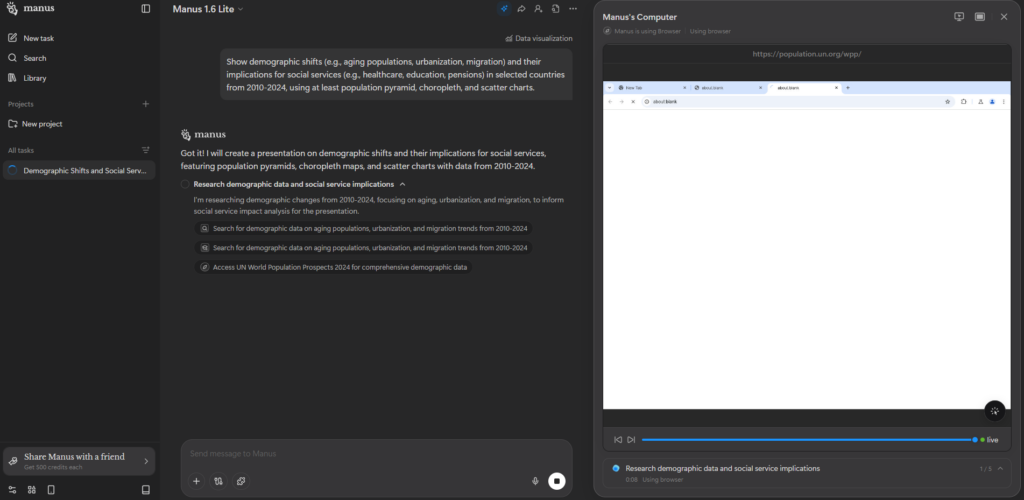This screenshot has height=500, width=1024.
Task: Open the All tasks filter icon
Action: click(146, 150)
